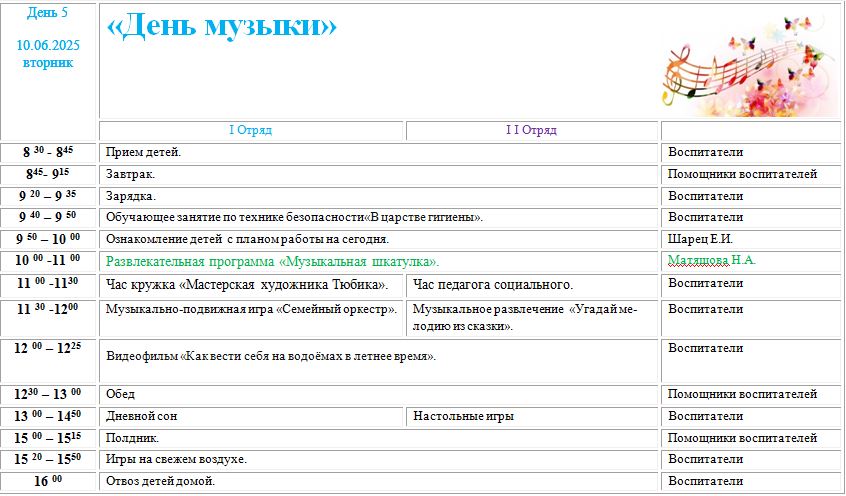Click the 13 00 – 14 50 time cell
The height and width of the screenshot is (496, 846).
47,417
